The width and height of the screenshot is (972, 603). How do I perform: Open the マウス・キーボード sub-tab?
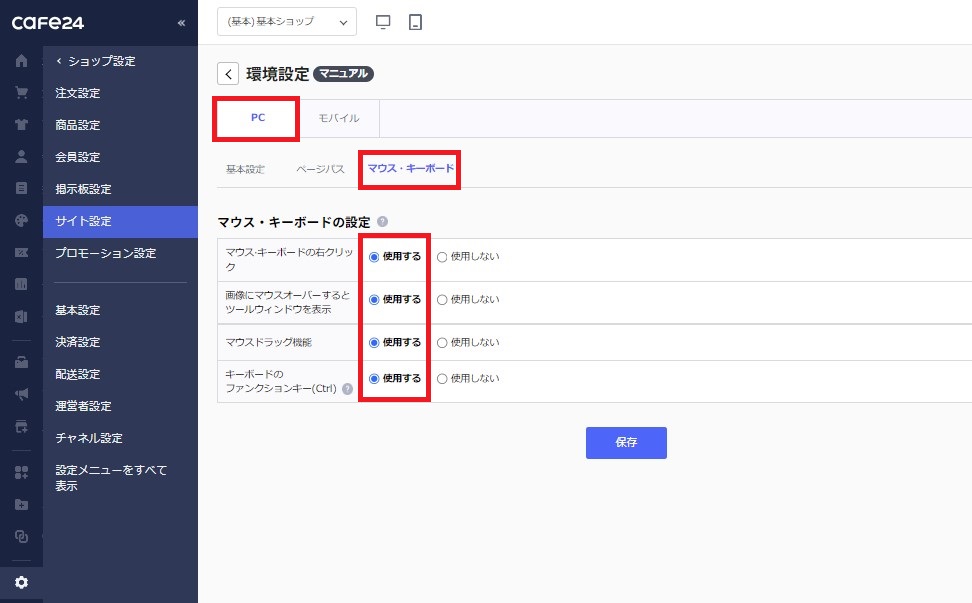pos(410,168)
